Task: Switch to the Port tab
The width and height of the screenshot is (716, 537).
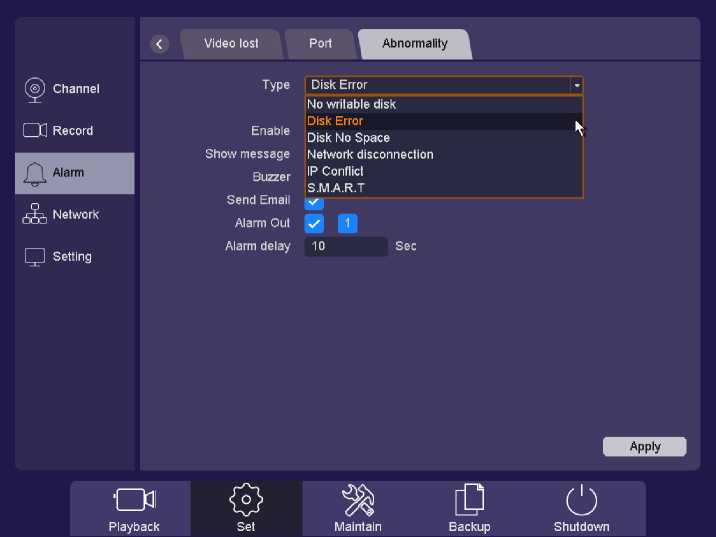Action: (x=320, y=44)
